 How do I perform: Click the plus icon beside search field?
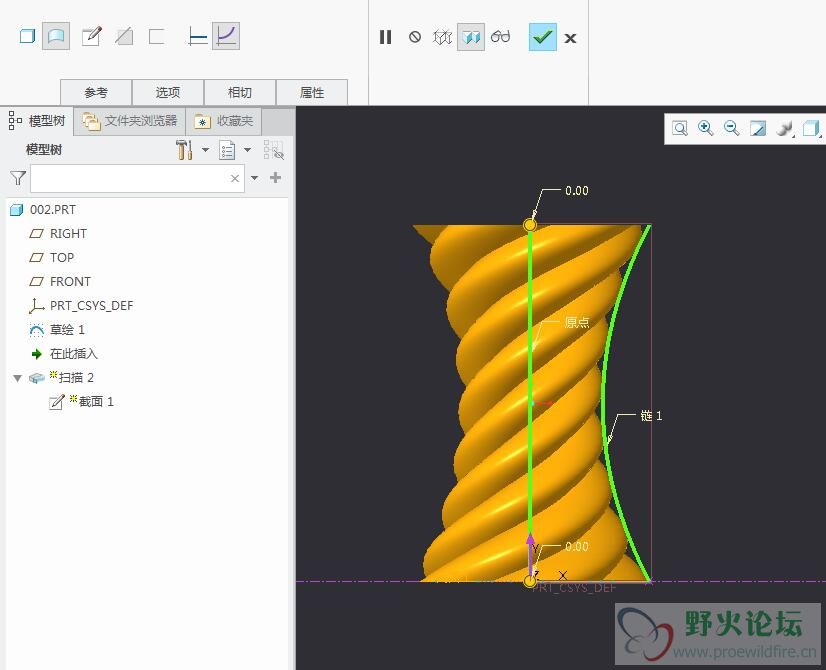click(275, 178)
